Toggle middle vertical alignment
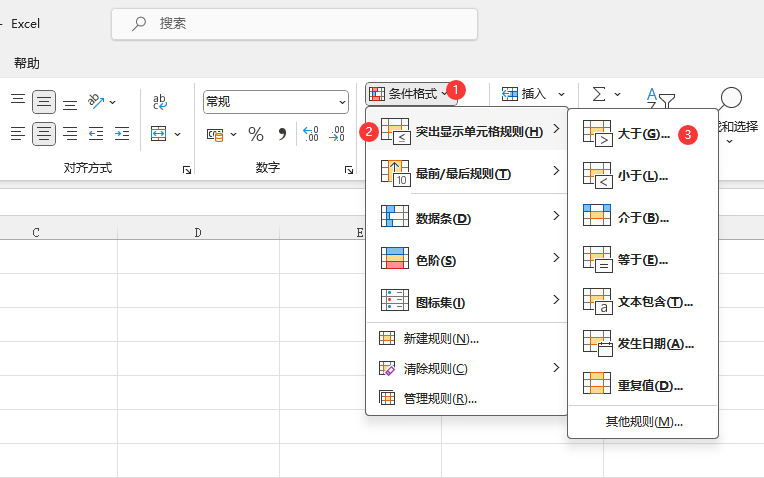 pos(44,102)
